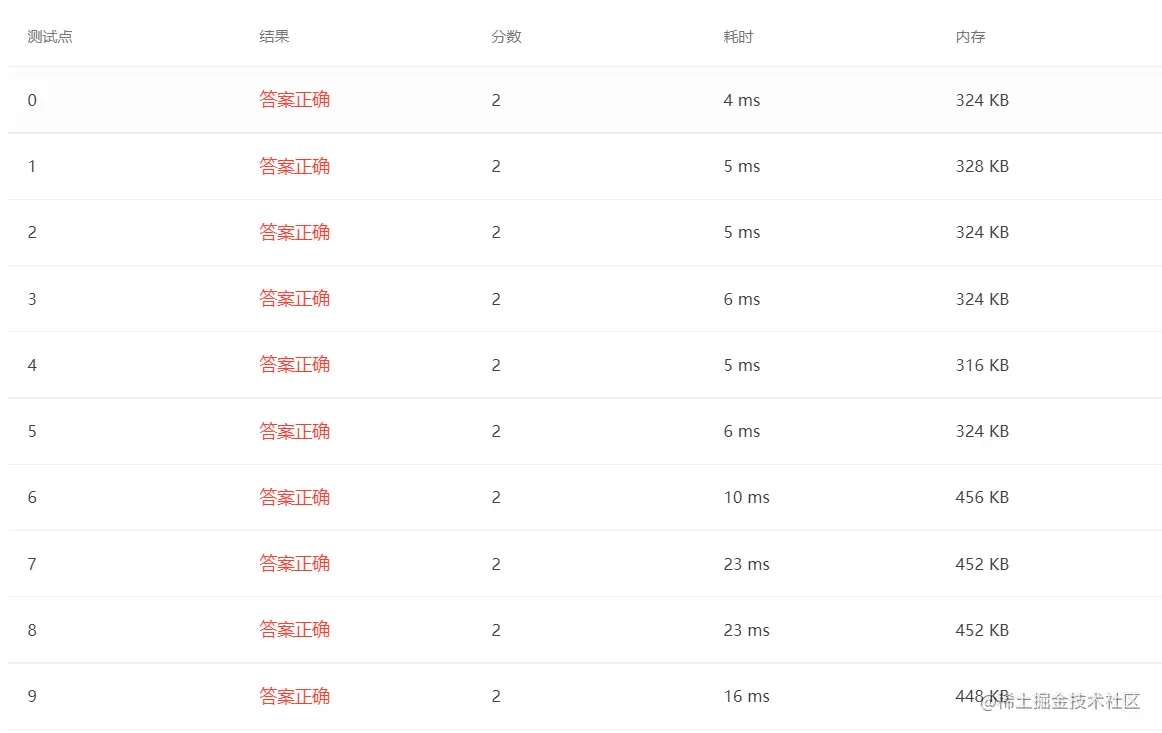
Task: Click the 内存 column header
Action: (x=970, y=37)
